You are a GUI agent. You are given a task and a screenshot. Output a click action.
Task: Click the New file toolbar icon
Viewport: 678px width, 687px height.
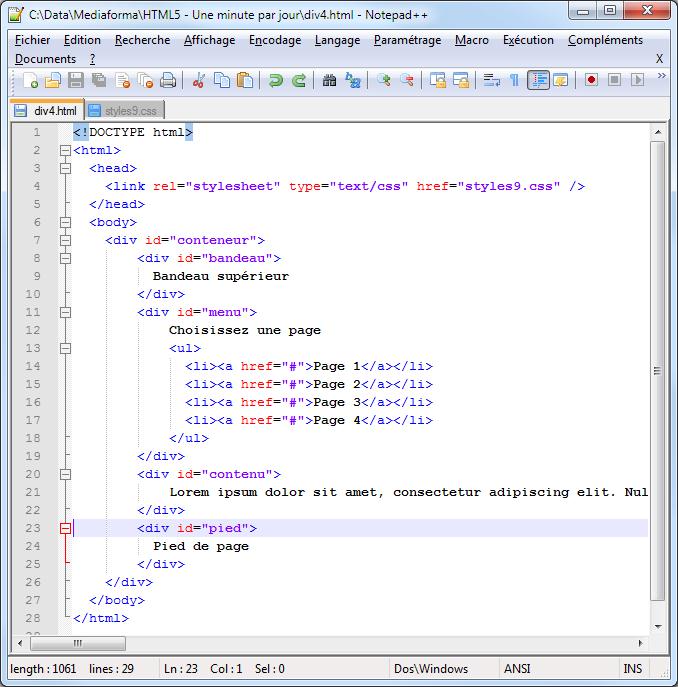[30, 80]
